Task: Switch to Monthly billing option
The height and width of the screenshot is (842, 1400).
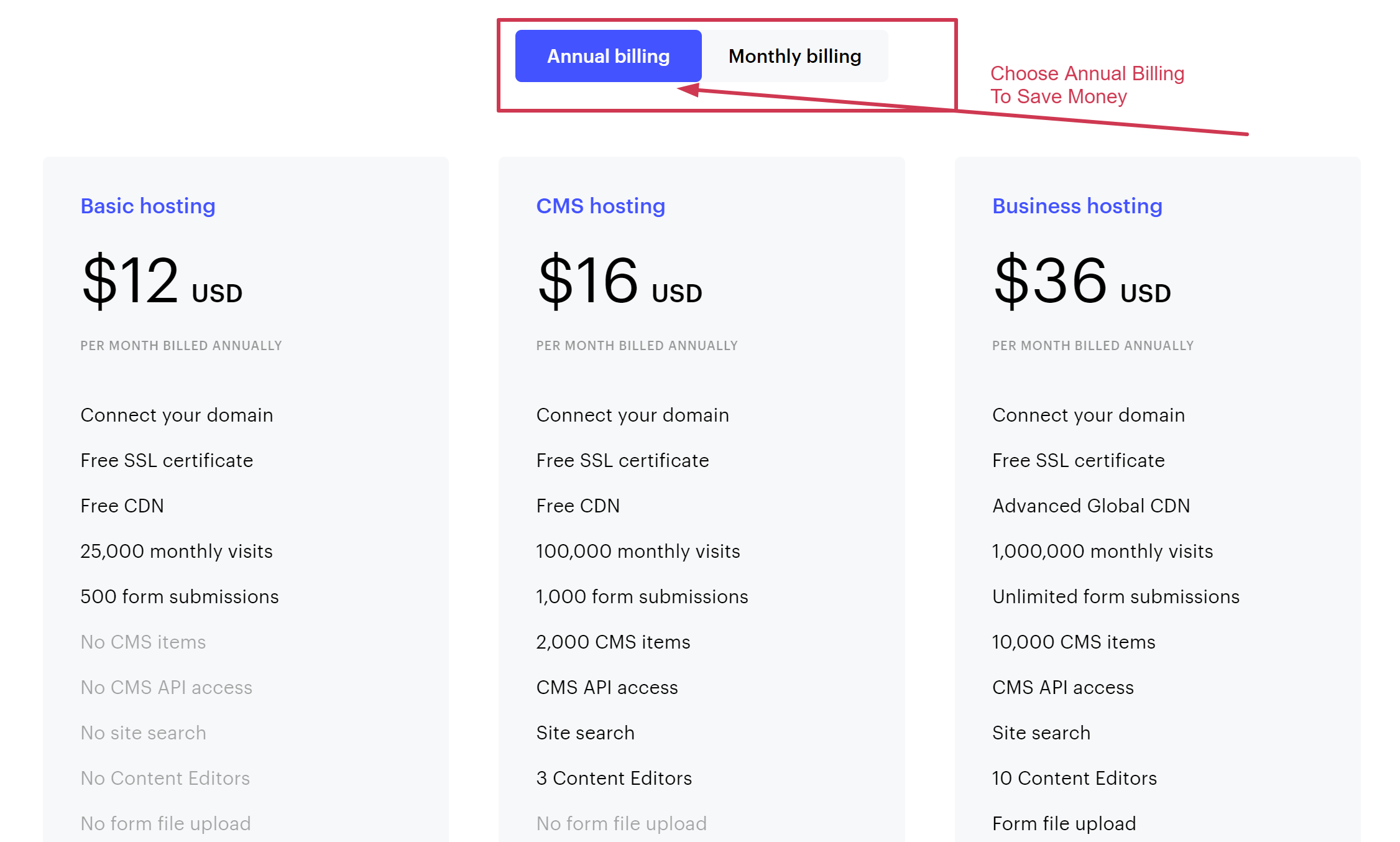Action: click(x=794, y=56)
